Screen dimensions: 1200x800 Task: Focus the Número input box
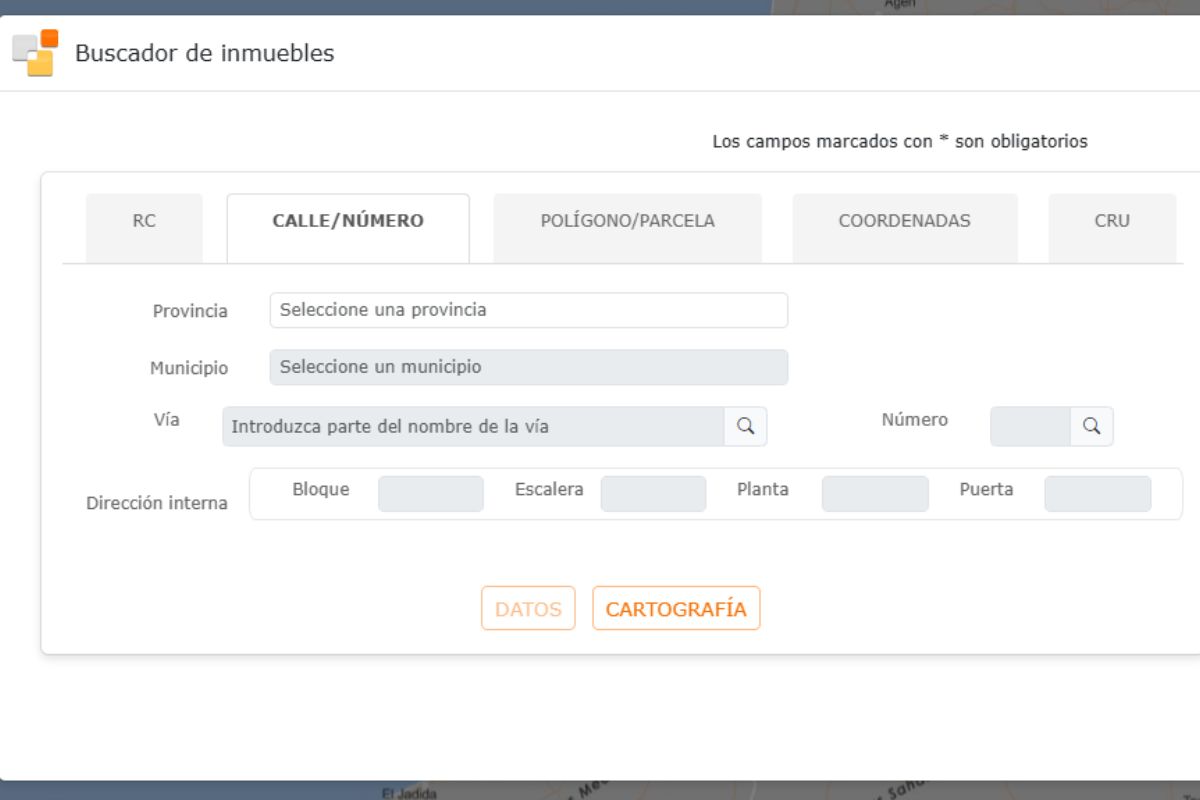click(1030, 426)
